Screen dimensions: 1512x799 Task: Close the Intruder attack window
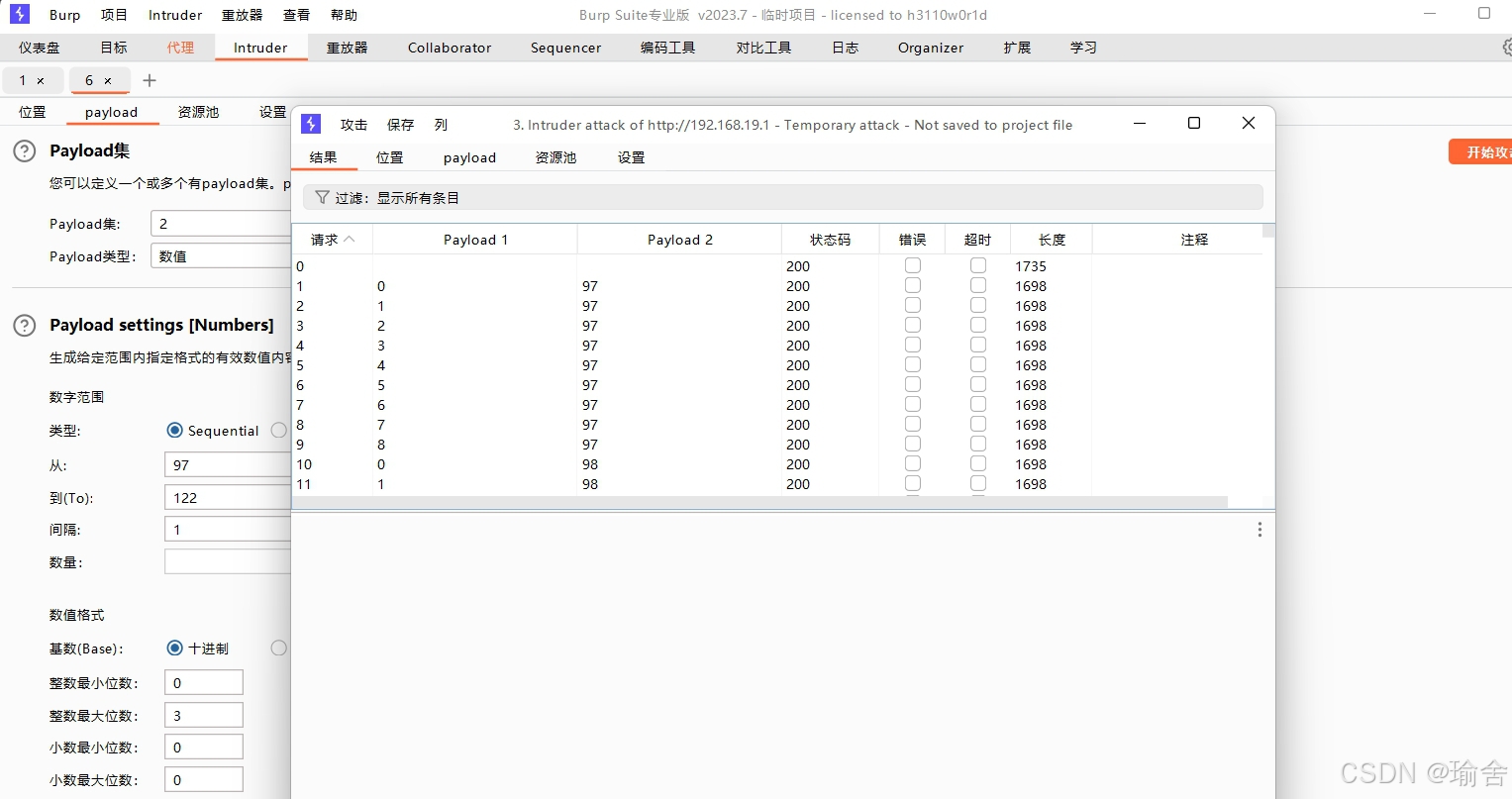click(x=1249, y=123)
